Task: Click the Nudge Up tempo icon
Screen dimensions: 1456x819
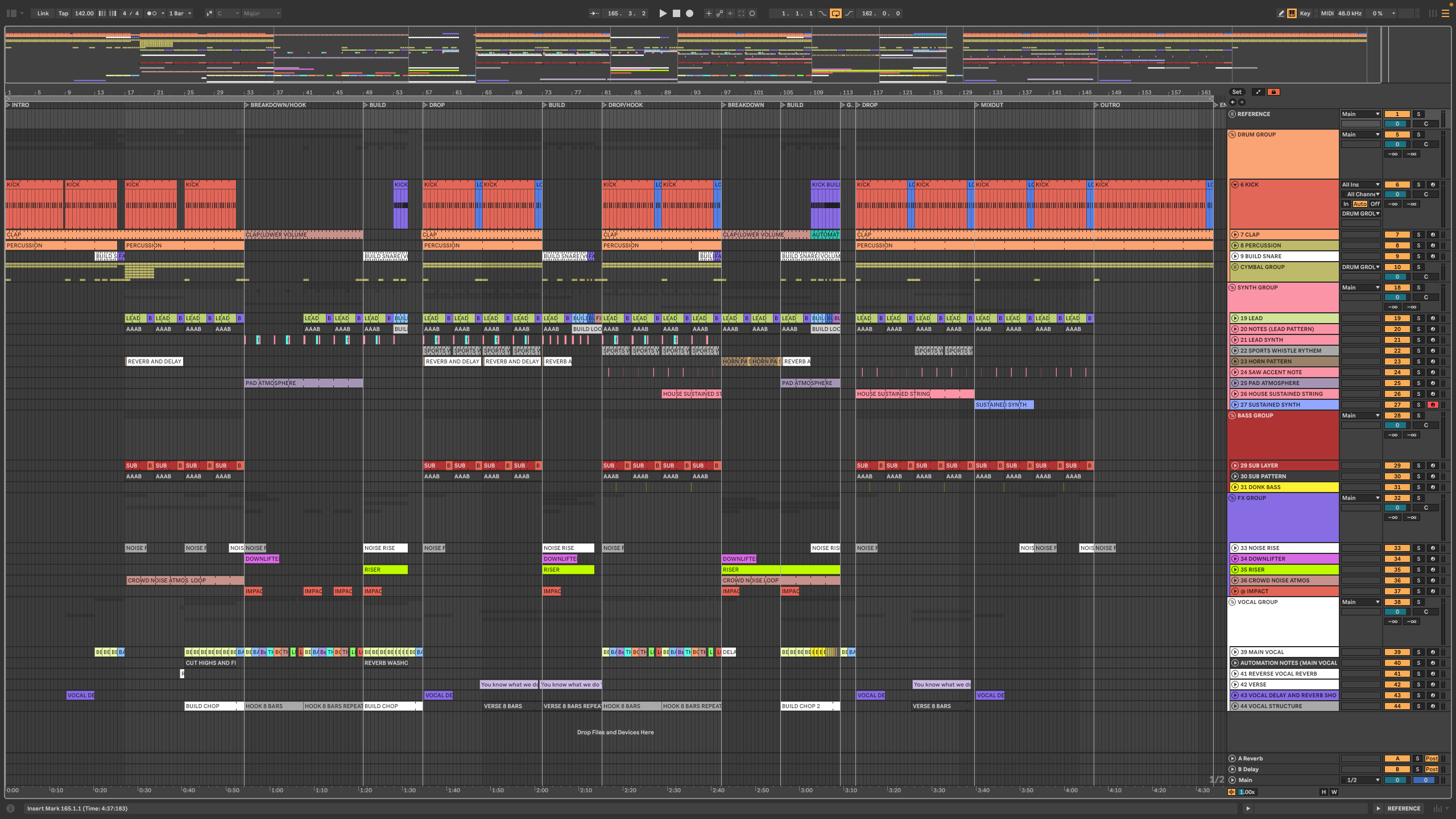Action: pyautogui.click(x=113, y=13)
